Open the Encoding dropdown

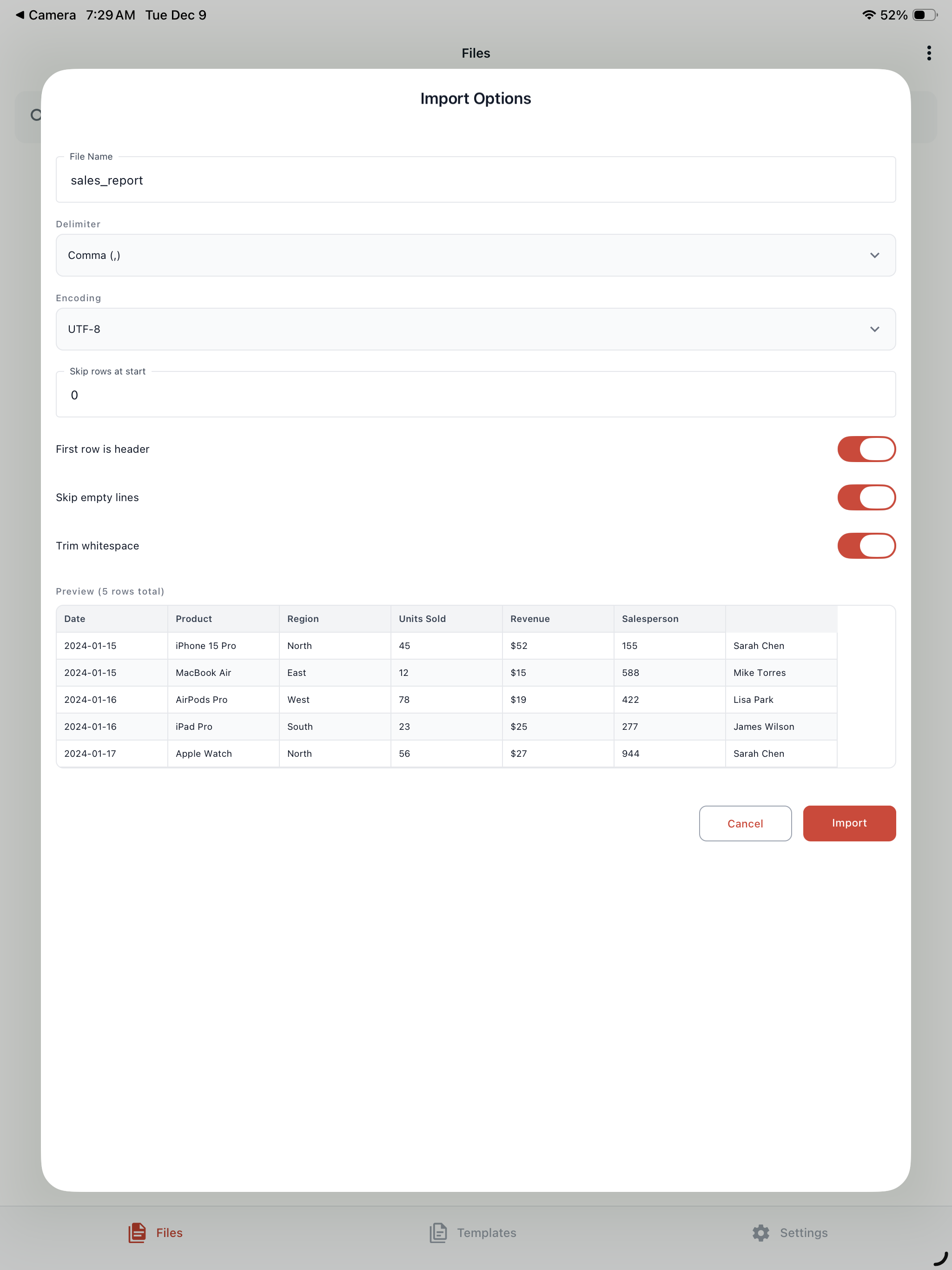476,329
